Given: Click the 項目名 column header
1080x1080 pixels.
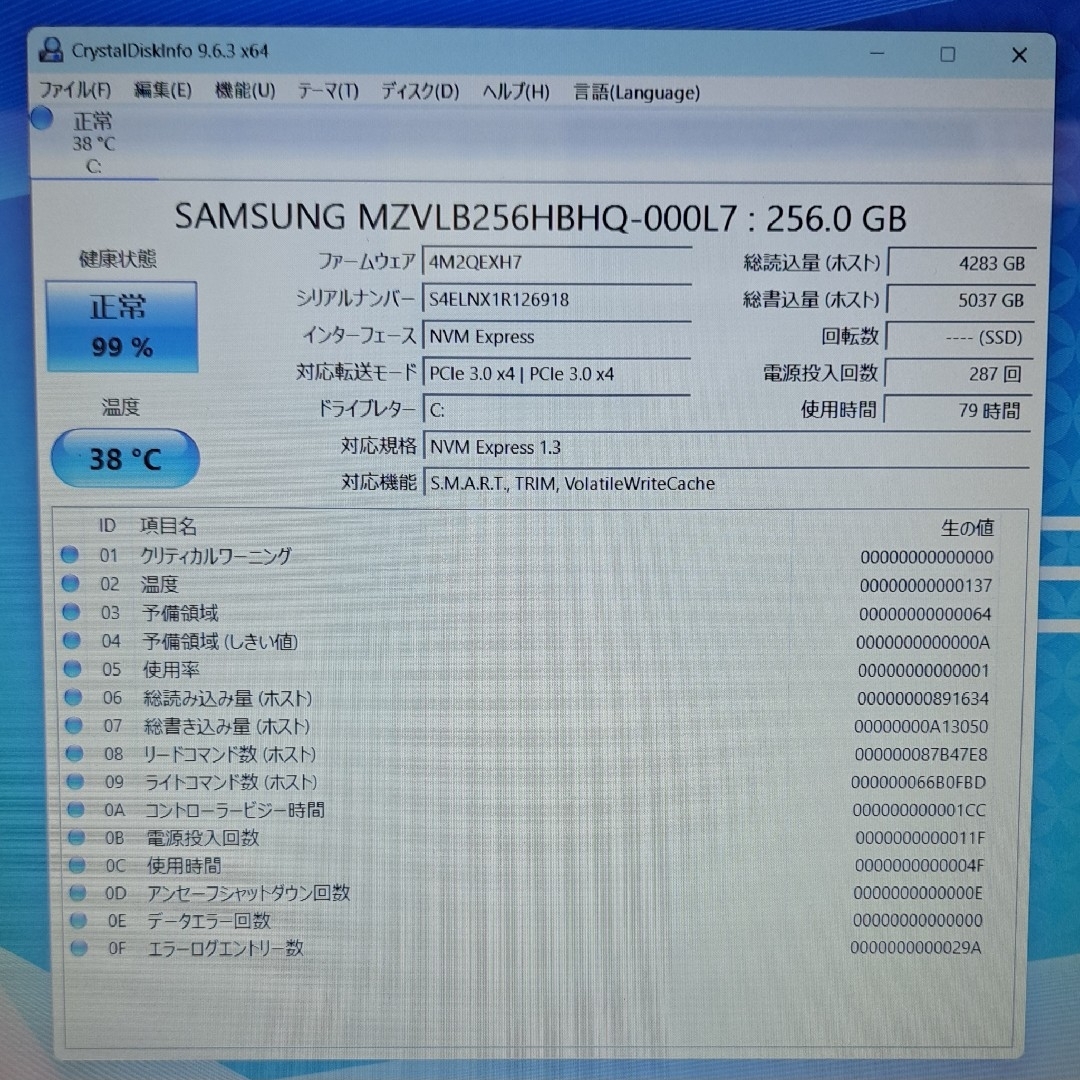Looking at the screenshot, I should [168, 527].
